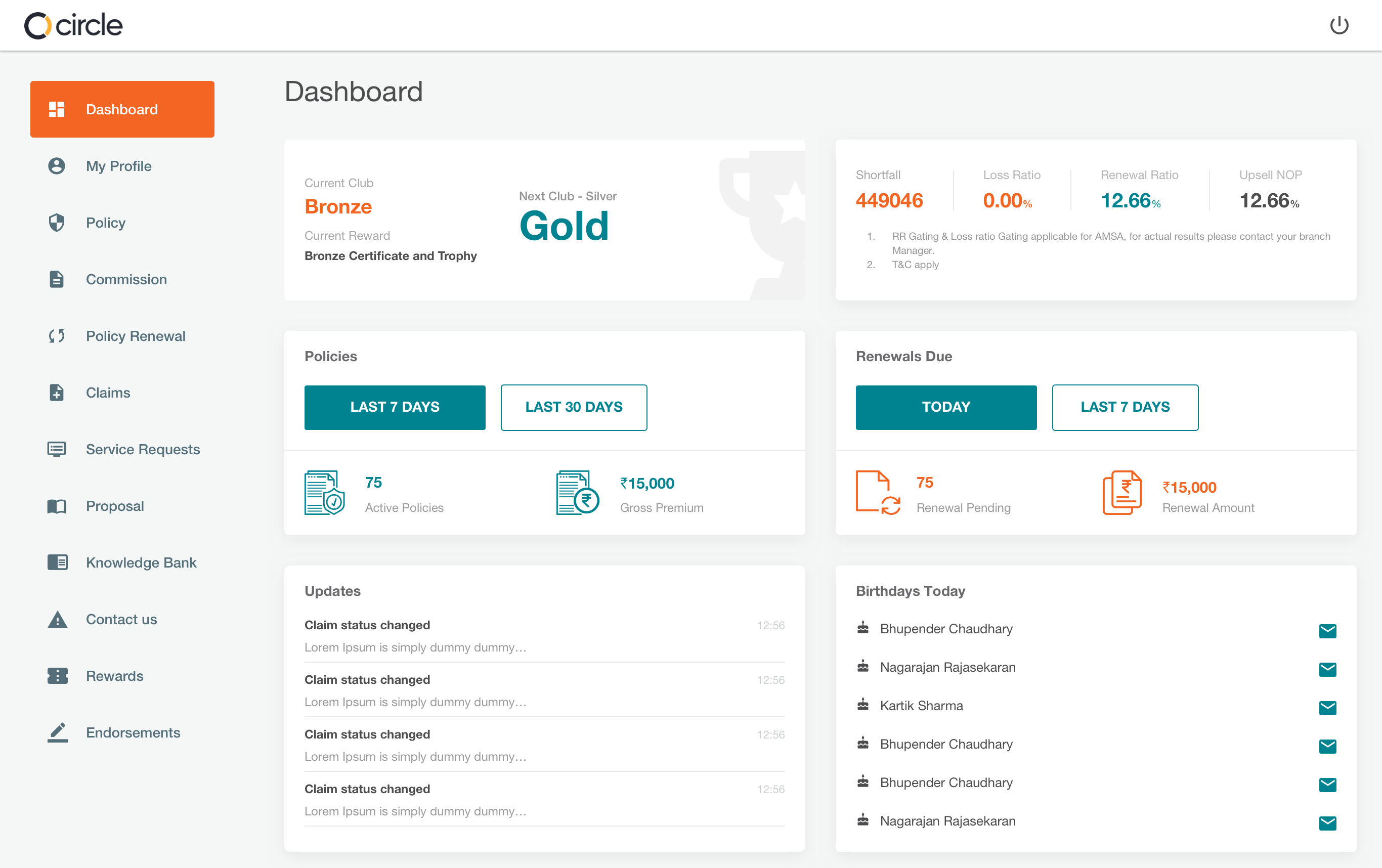Screen dimensions: 1382x868
Task: Click the Dashboard grid icon
Action: (x=57, y=109)
